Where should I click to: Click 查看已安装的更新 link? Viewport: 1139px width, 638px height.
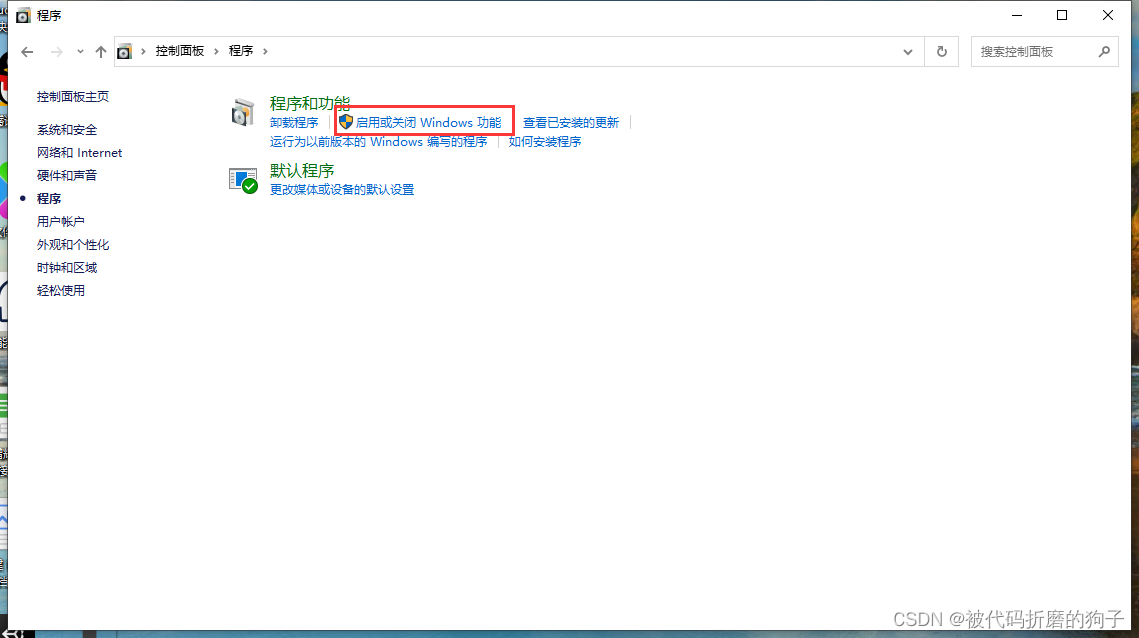[571, 123]
